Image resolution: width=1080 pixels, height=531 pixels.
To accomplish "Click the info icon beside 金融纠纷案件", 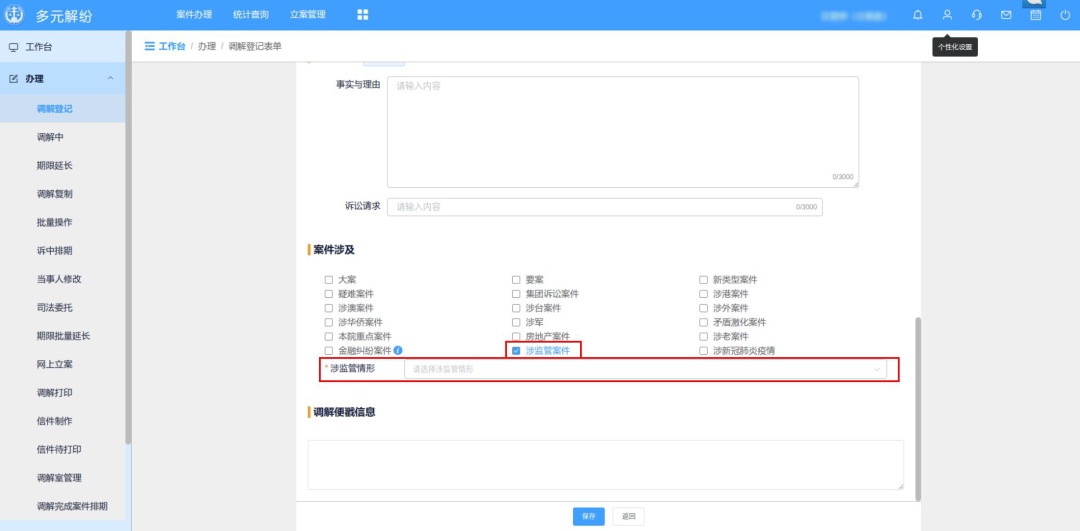I will [x=398, y=351].
